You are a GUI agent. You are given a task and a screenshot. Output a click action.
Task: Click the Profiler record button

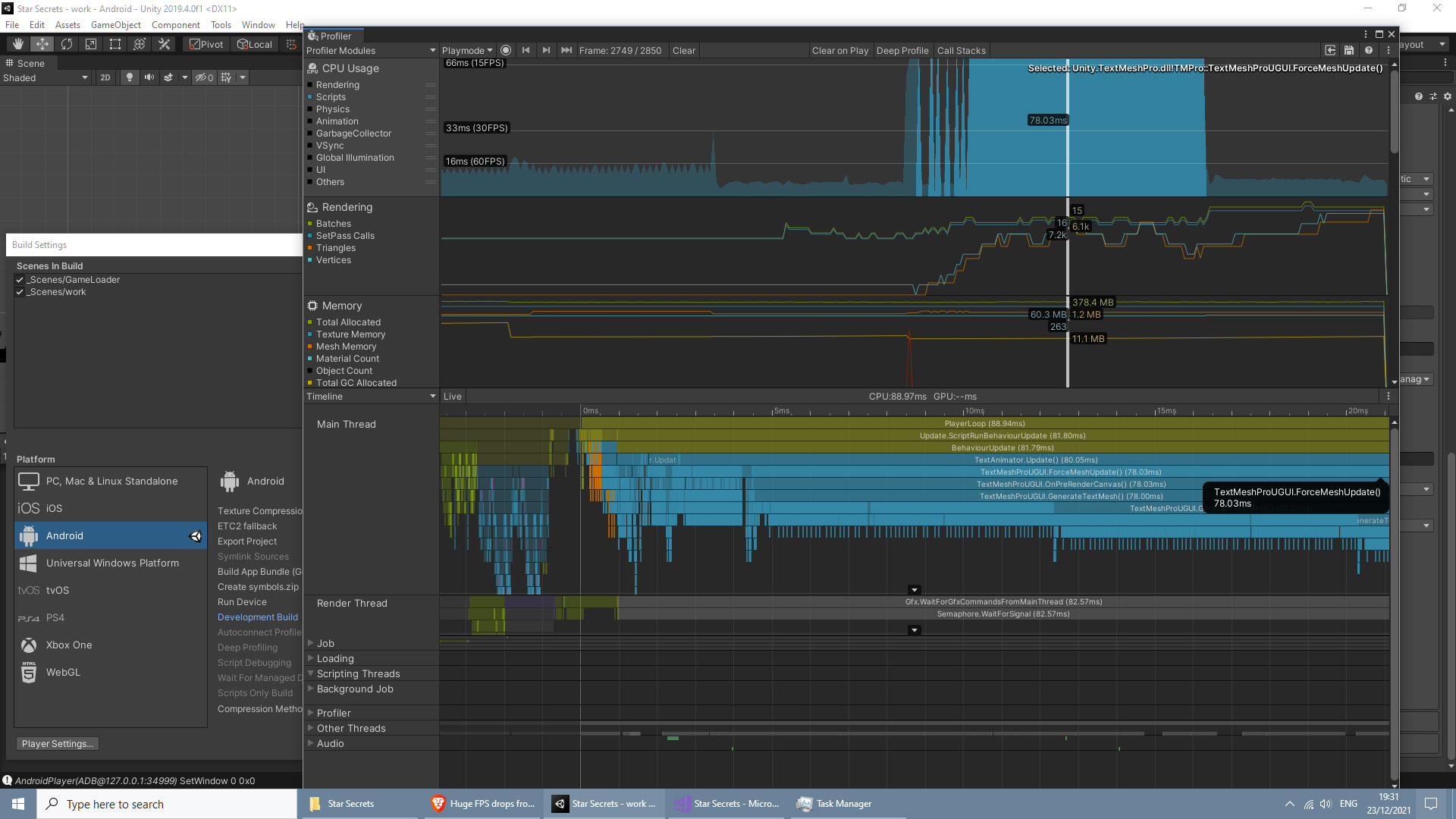506,50
